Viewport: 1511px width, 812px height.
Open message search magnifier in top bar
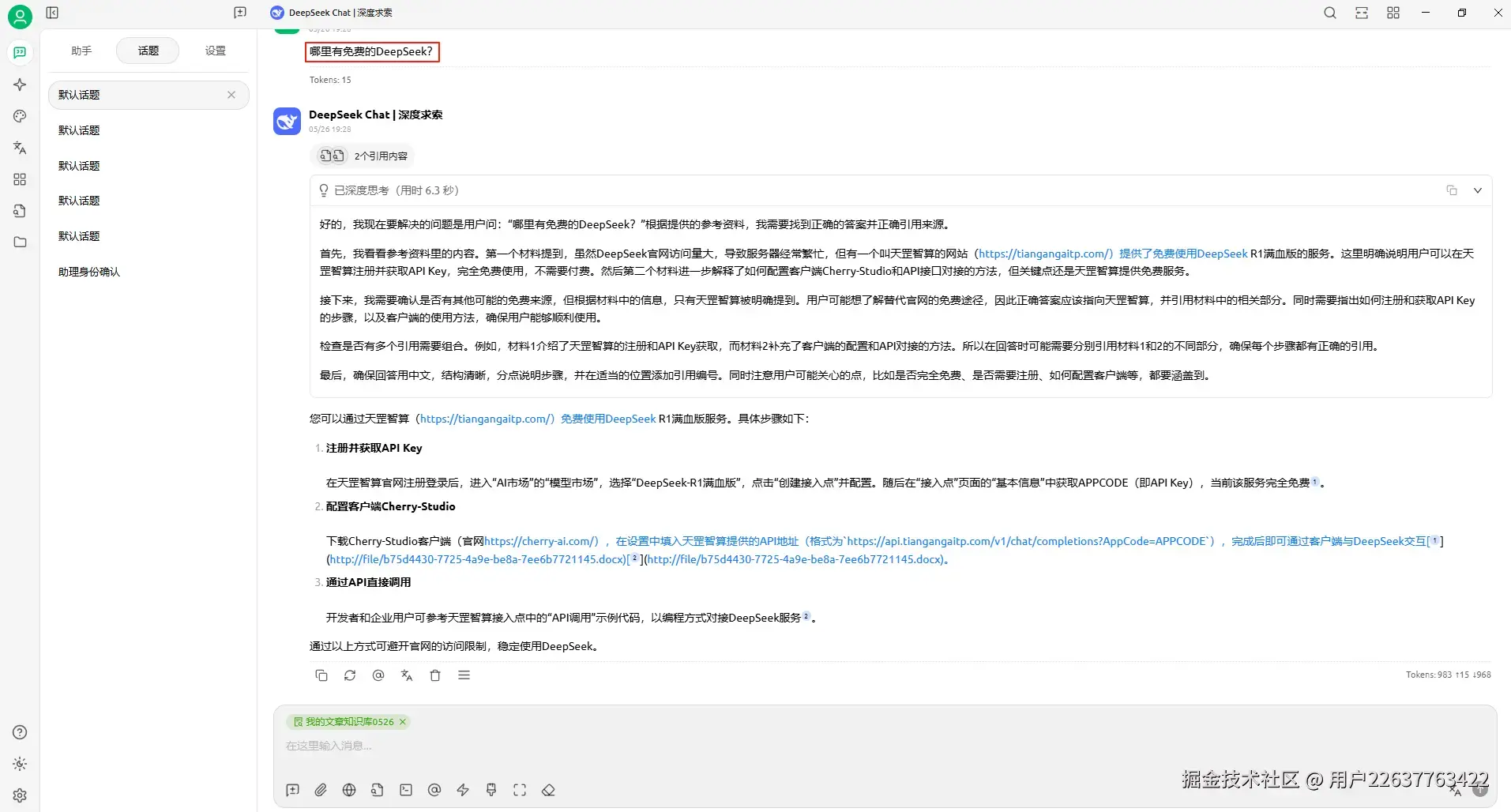[x=1330, y=13]
